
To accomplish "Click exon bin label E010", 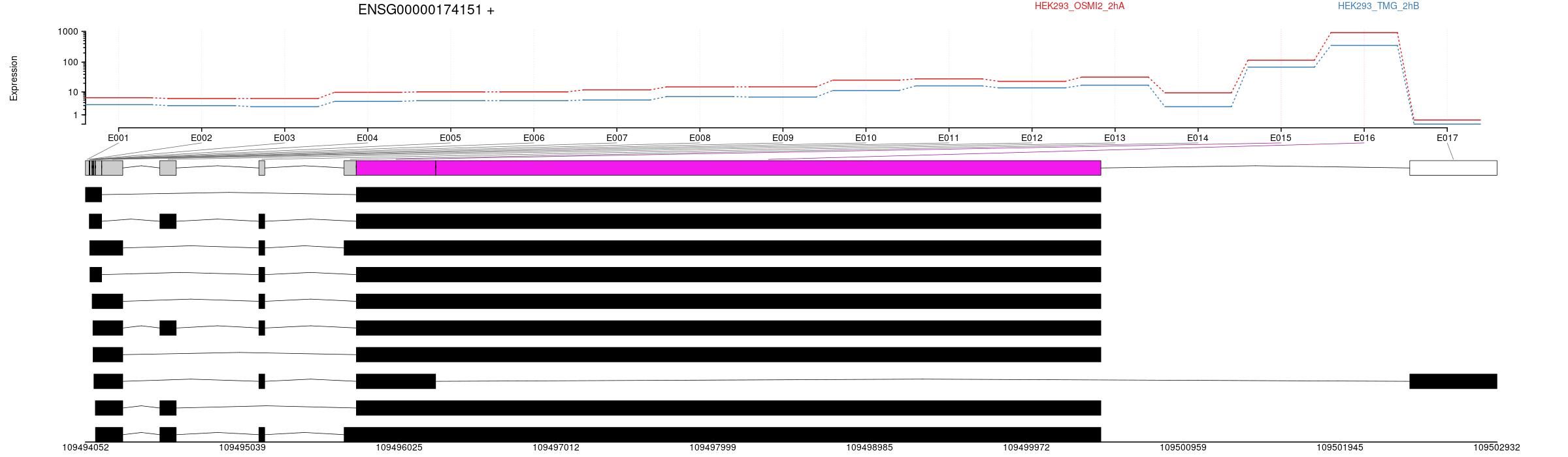I will click(x=866, y=138).
